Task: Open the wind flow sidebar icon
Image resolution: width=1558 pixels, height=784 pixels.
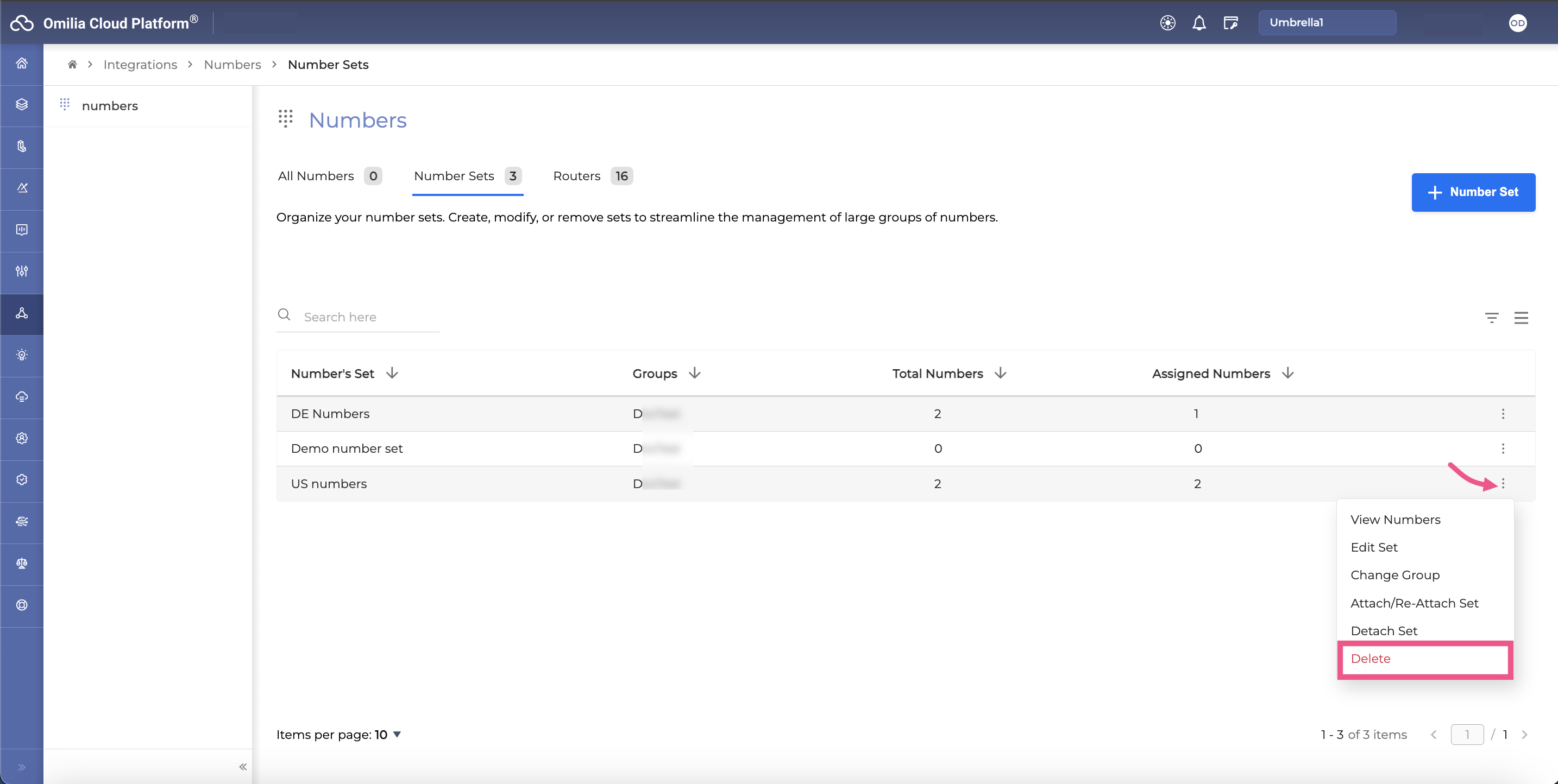Action: (22, 522)
